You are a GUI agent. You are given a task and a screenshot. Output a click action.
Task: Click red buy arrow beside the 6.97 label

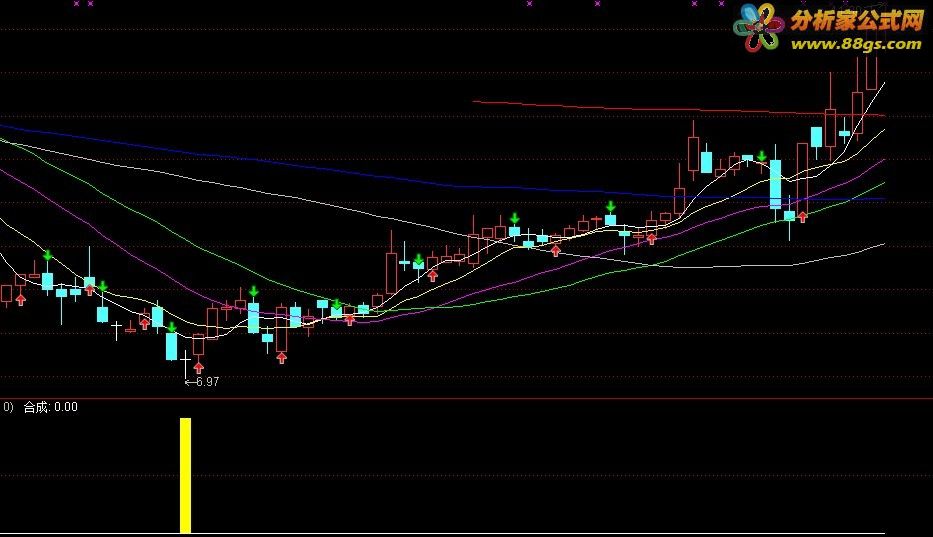click(199, 367)
